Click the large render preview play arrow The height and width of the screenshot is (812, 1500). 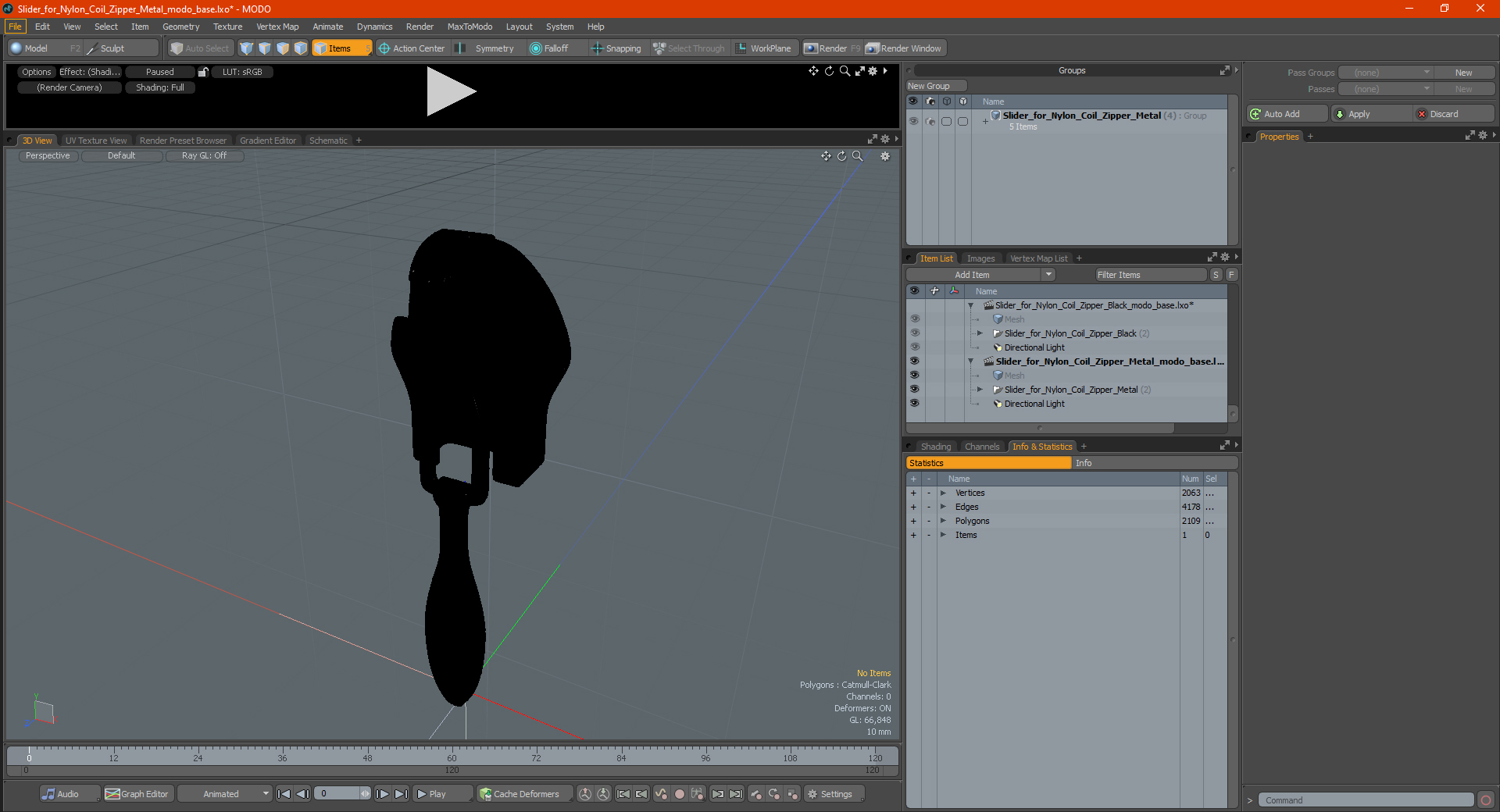451,91
